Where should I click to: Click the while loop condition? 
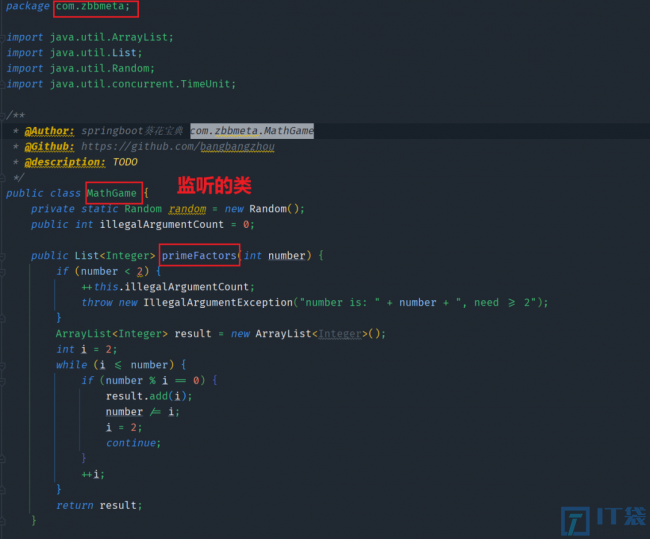point(133,365)
